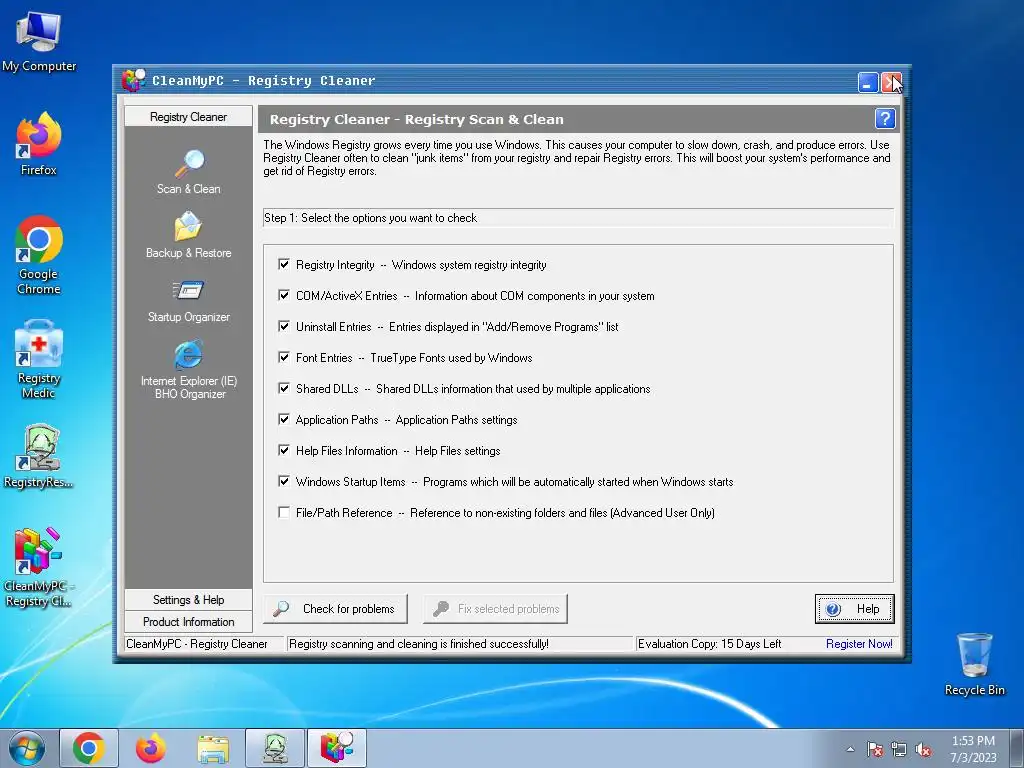Uncheck Help Files Information option
The height and width of the screenshot is (768, 1024).
click(x=284, y=451)
